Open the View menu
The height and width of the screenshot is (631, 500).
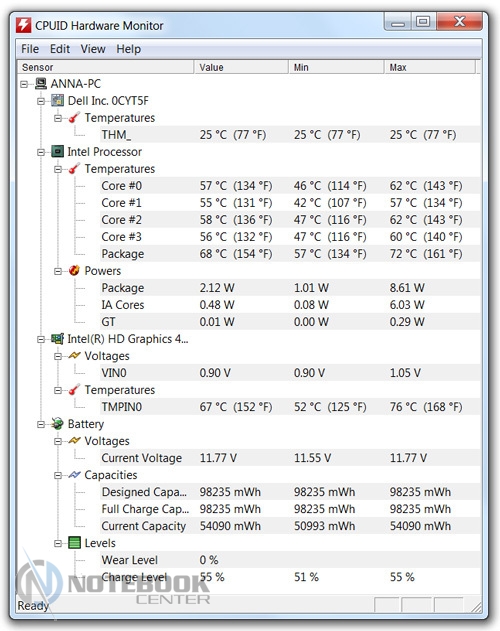click(x=93, y=49)
